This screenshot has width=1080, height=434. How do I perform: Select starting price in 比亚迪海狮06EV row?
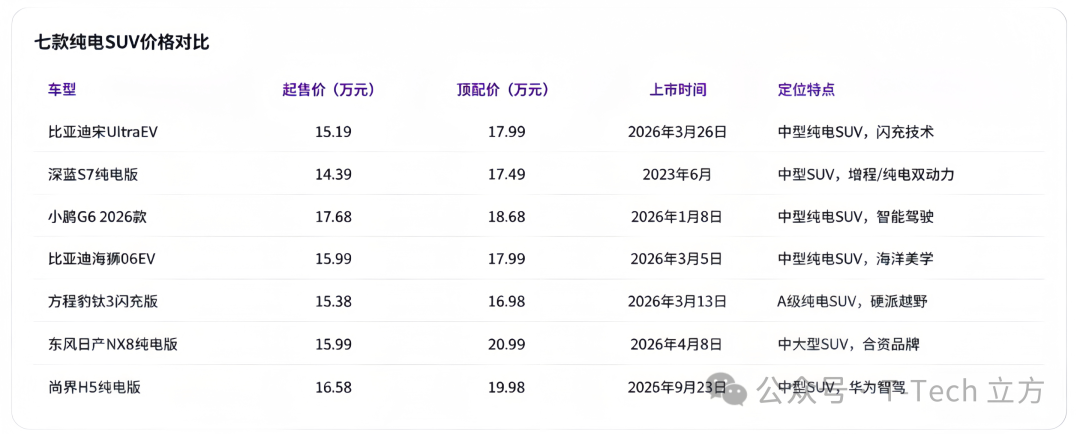coord(333,259)
